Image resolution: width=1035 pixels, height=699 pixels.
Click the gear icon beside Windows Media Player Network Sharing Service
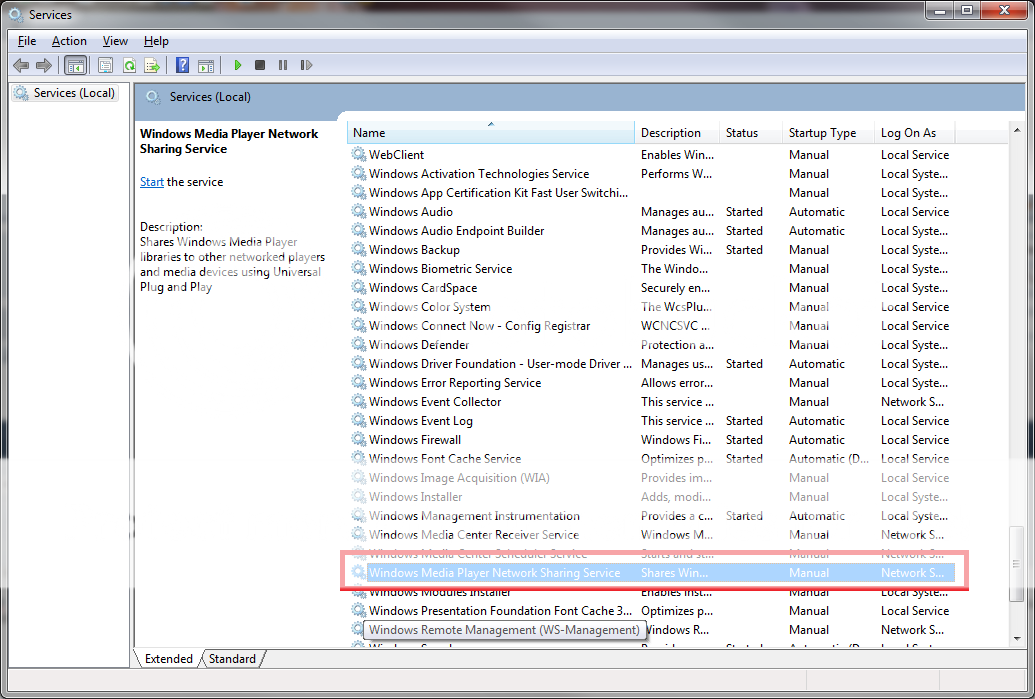click(x=358, y=572)
